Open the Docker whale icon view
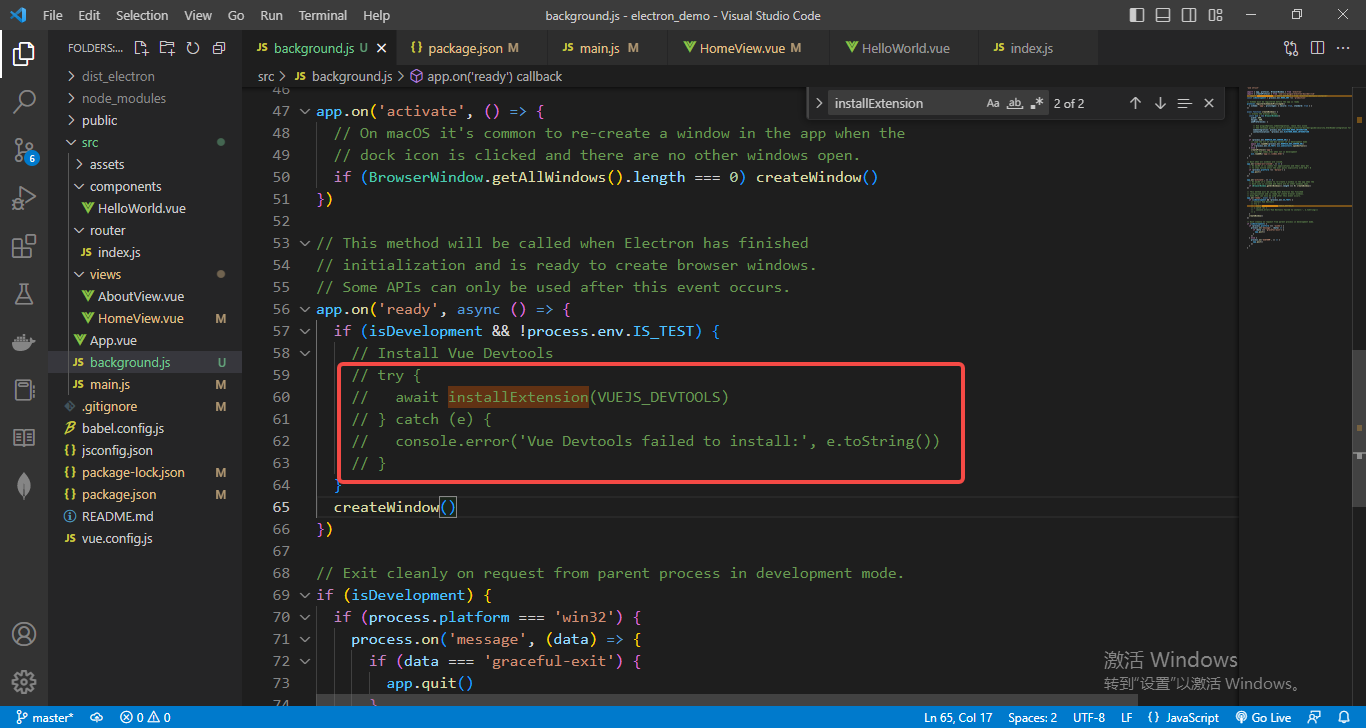The height and width of the screenshot is (728, 1366). click(24, 342)
